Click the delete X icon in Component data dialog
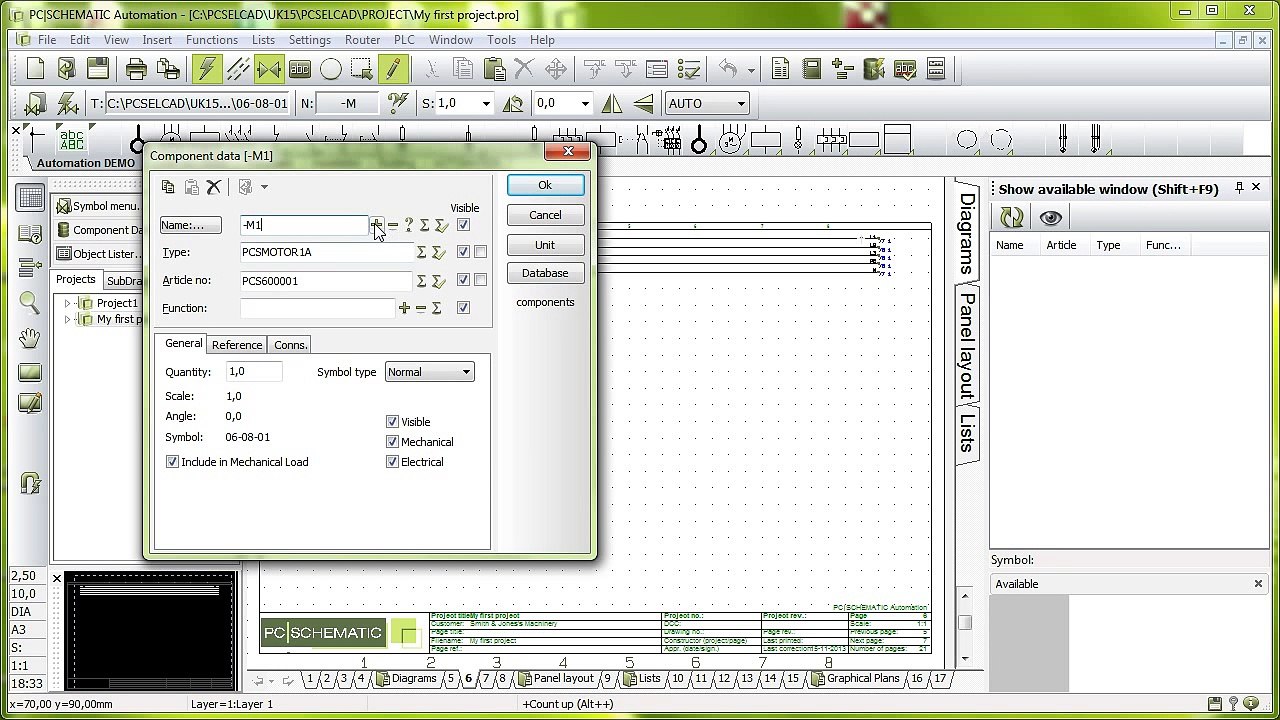This screenshot has width=1280, height=720. [x=213, y=187]
